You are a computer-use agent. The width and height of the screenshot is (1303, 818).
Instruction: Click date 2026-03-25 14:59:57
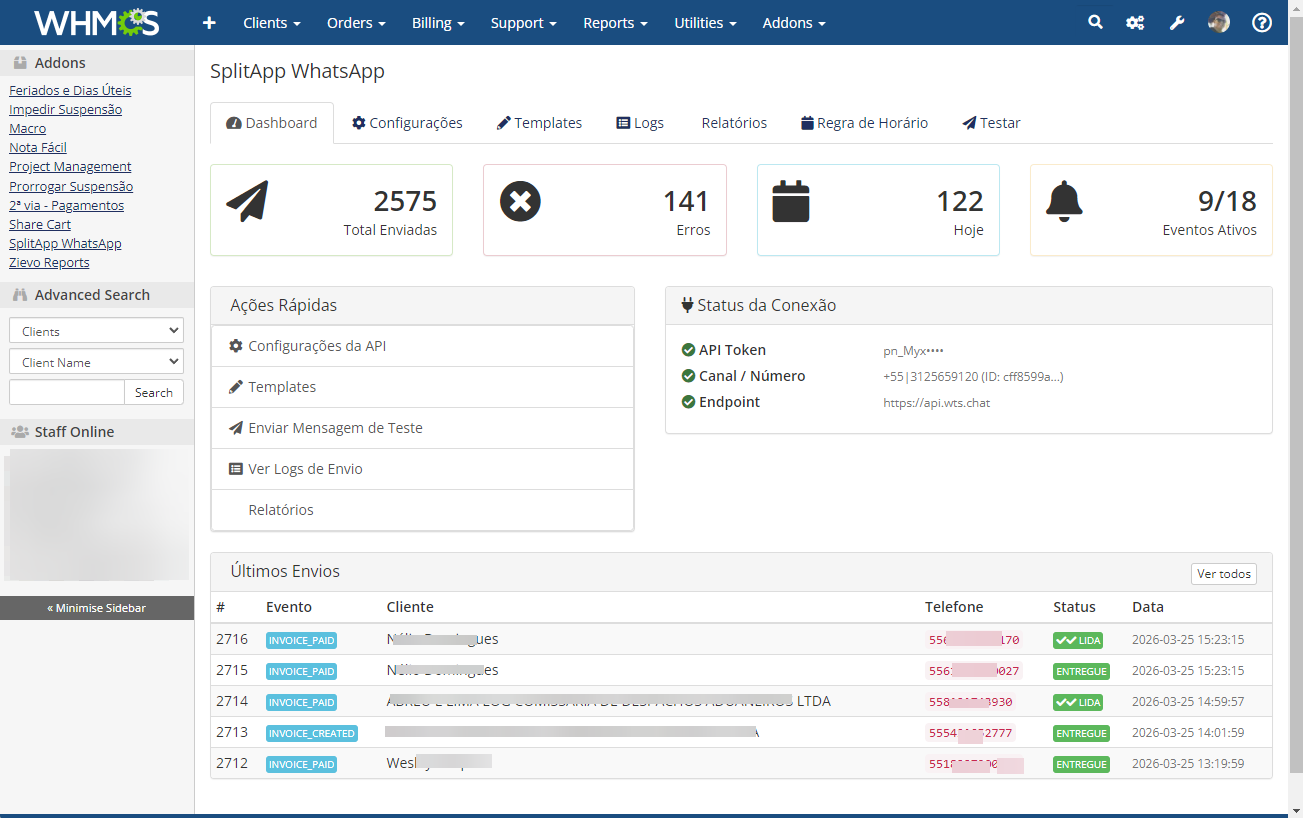1188,702
